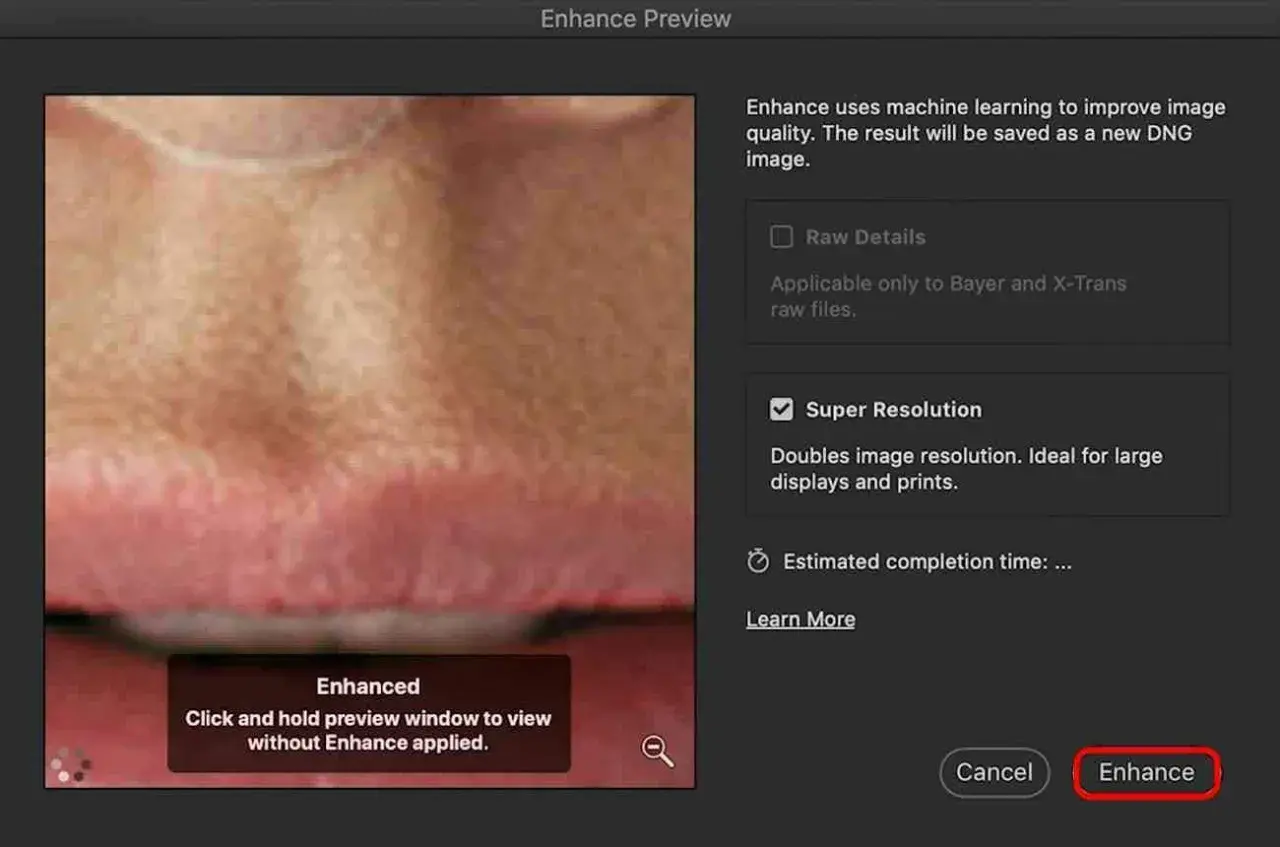This screenshot has width=1280, height=847.
Task: Click the 'Enhance Preview' dialog title
Action: [x=636, y=18]
